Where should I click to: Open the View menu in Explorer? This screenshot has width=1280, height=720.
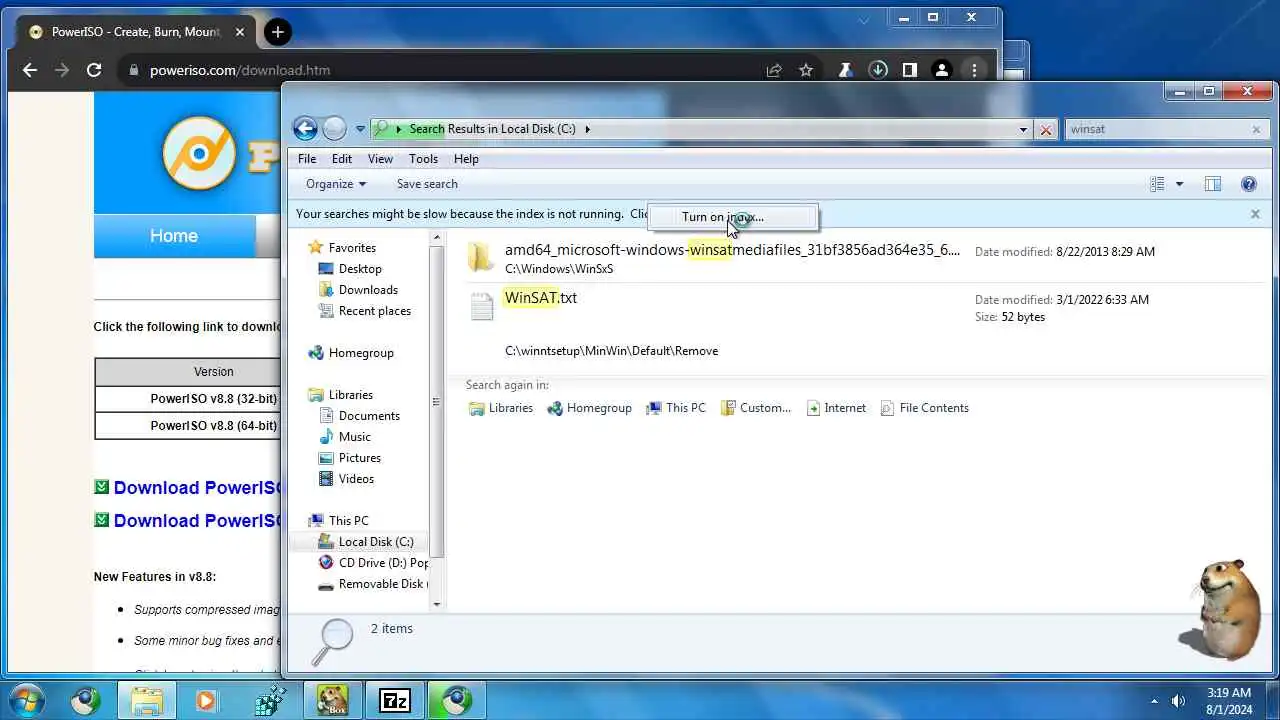coord(380,159)
